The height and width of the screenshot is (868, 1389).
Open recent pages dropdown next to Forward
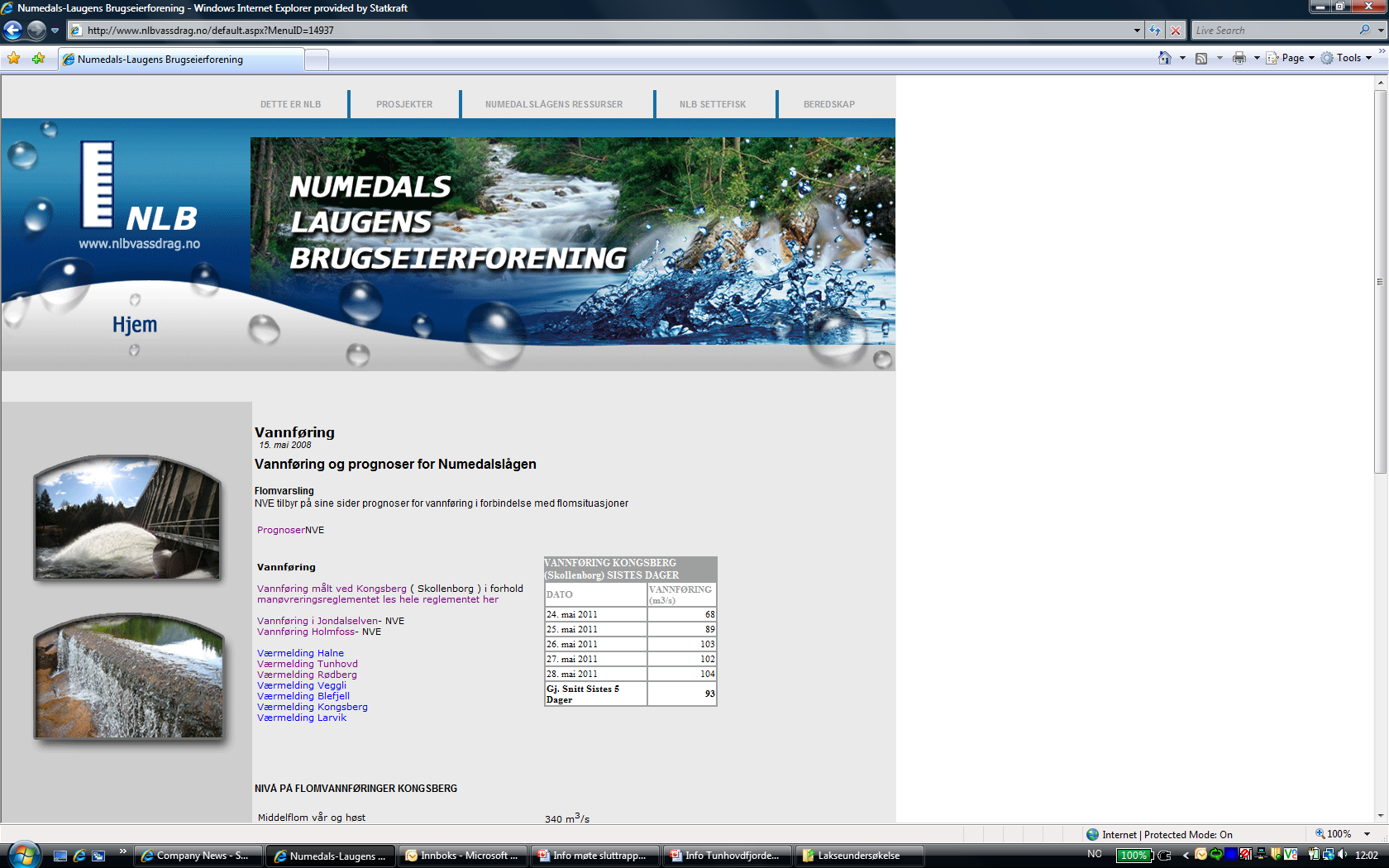(x=55, y=31)
